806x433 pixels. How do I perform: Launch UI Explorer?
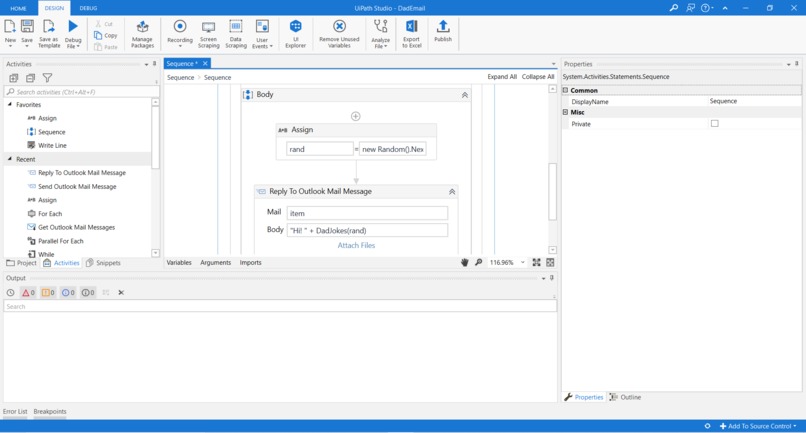point(296,34)
